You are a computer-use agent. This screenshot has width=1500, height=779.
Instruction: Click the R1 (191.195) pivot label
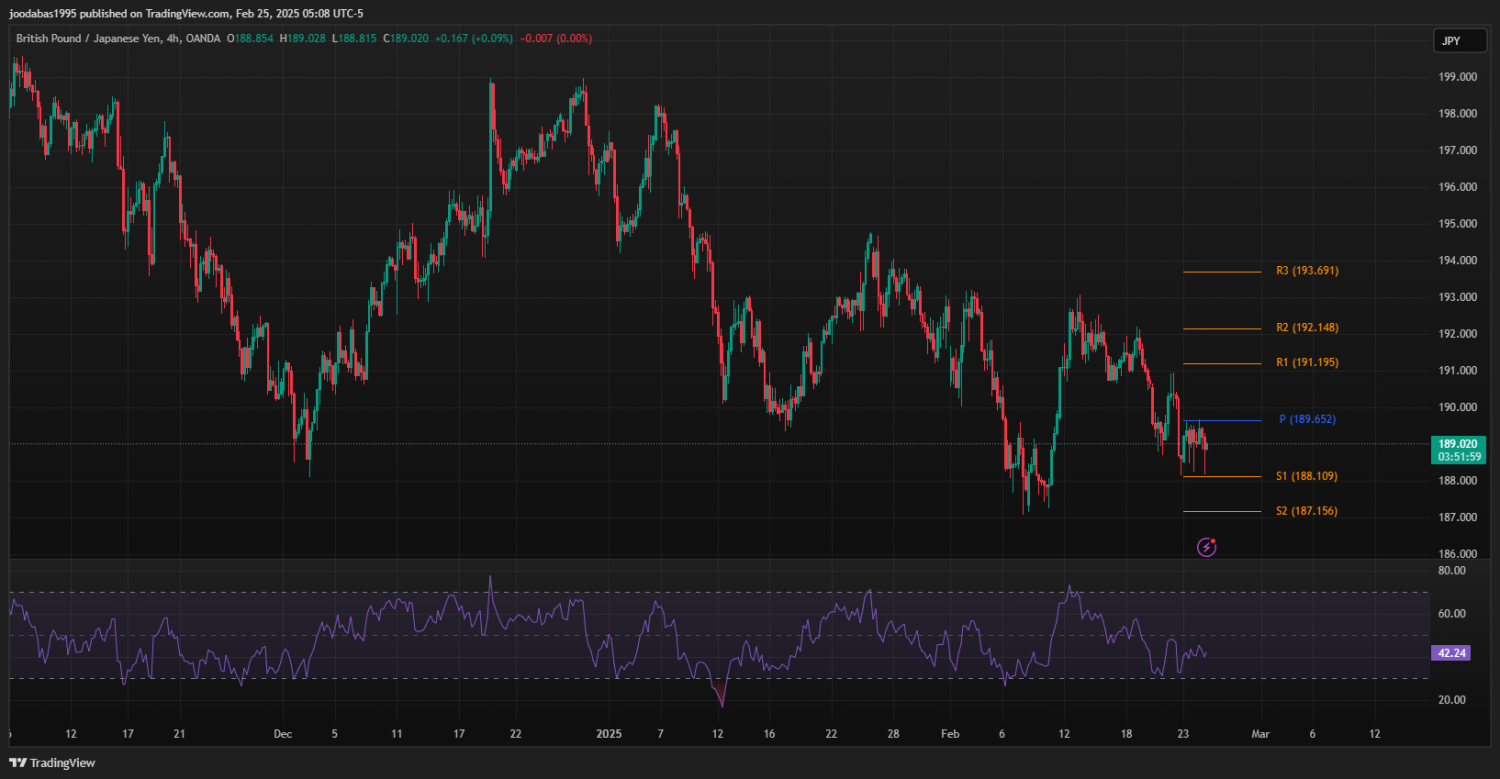(1307, 362)
